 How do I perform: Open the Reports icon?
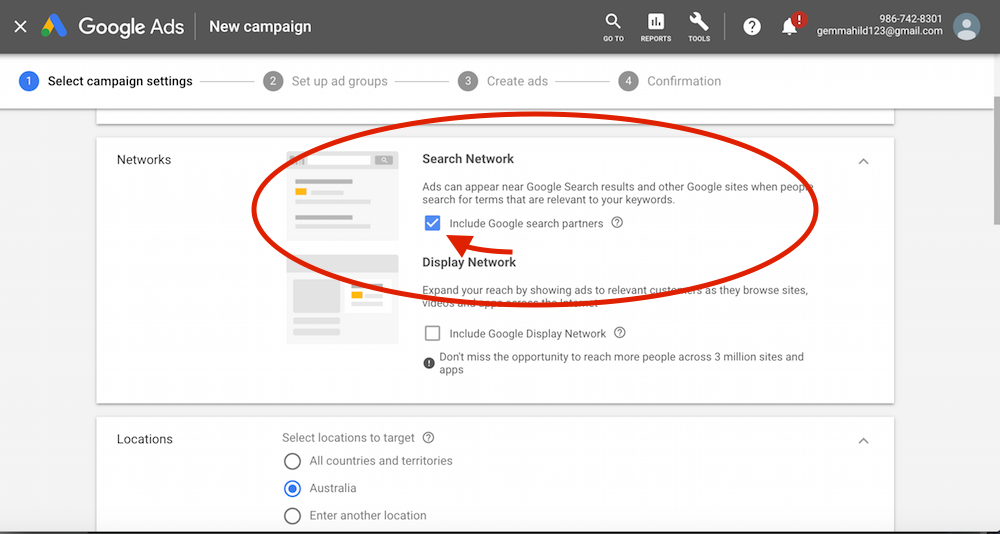[656, 27]
